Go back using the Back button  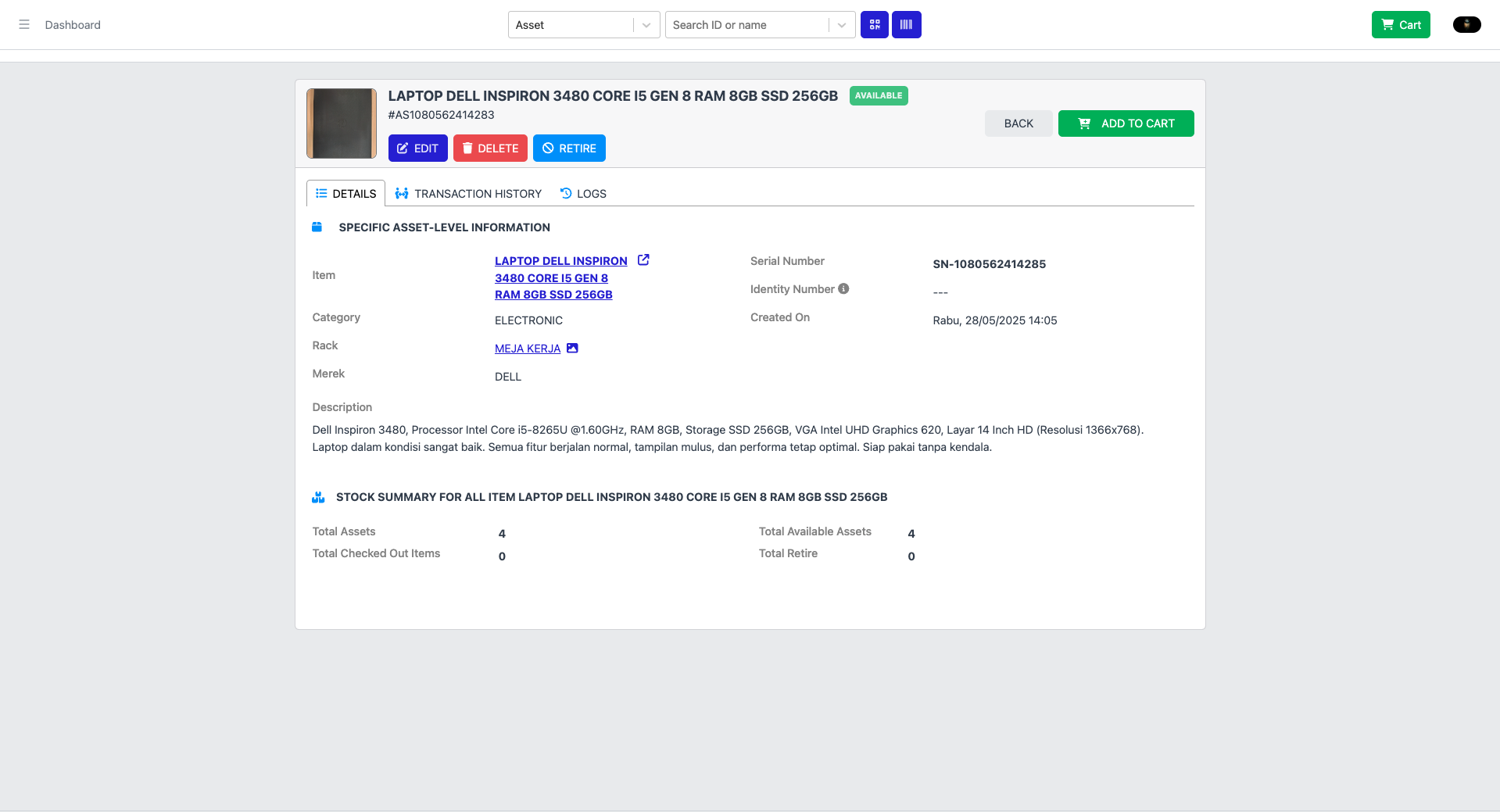coord(1018,123)
